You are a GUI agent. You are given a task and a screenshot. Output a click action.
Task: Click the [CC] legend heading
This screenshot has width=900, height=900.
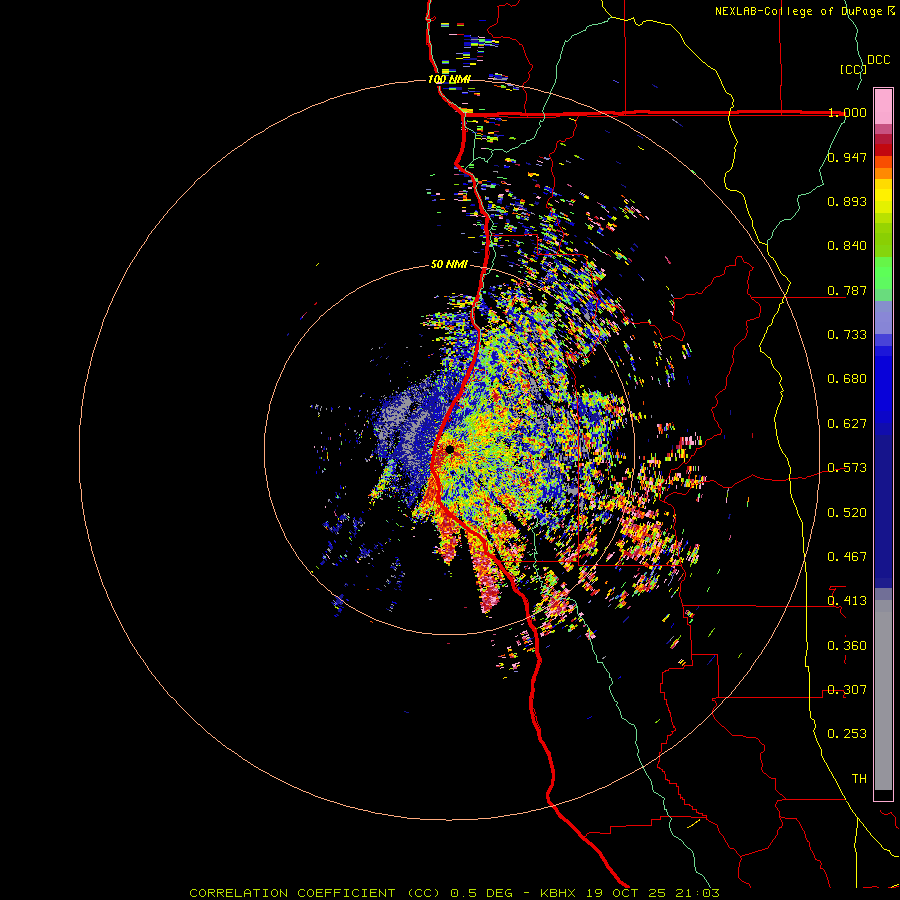coord(853,69)
